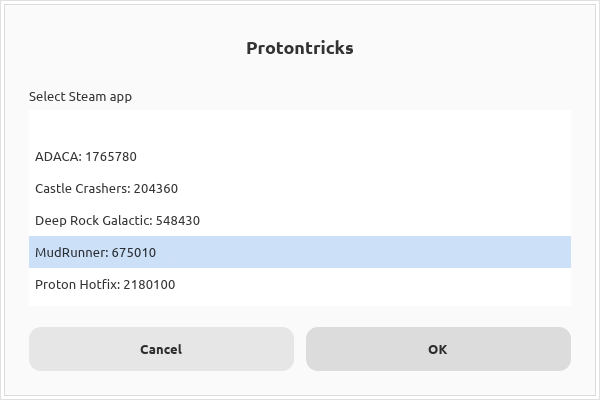Click the highlighted MudRunner row
The width and height of the screenshot is (600, 400).
[x=96, y=252]
